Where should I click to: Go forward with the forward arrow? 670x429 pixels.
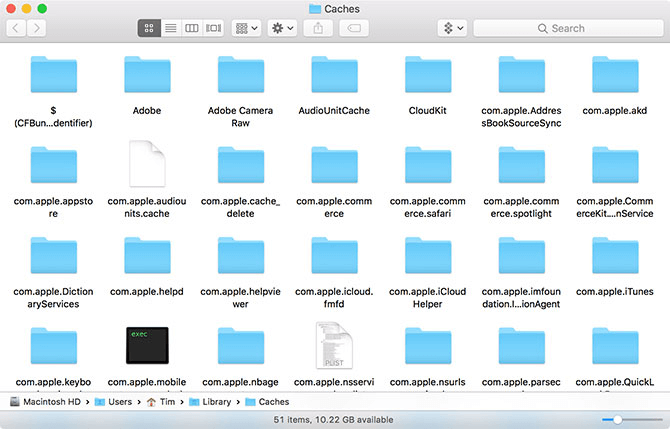pyautogui.click(x=37, y=28)
